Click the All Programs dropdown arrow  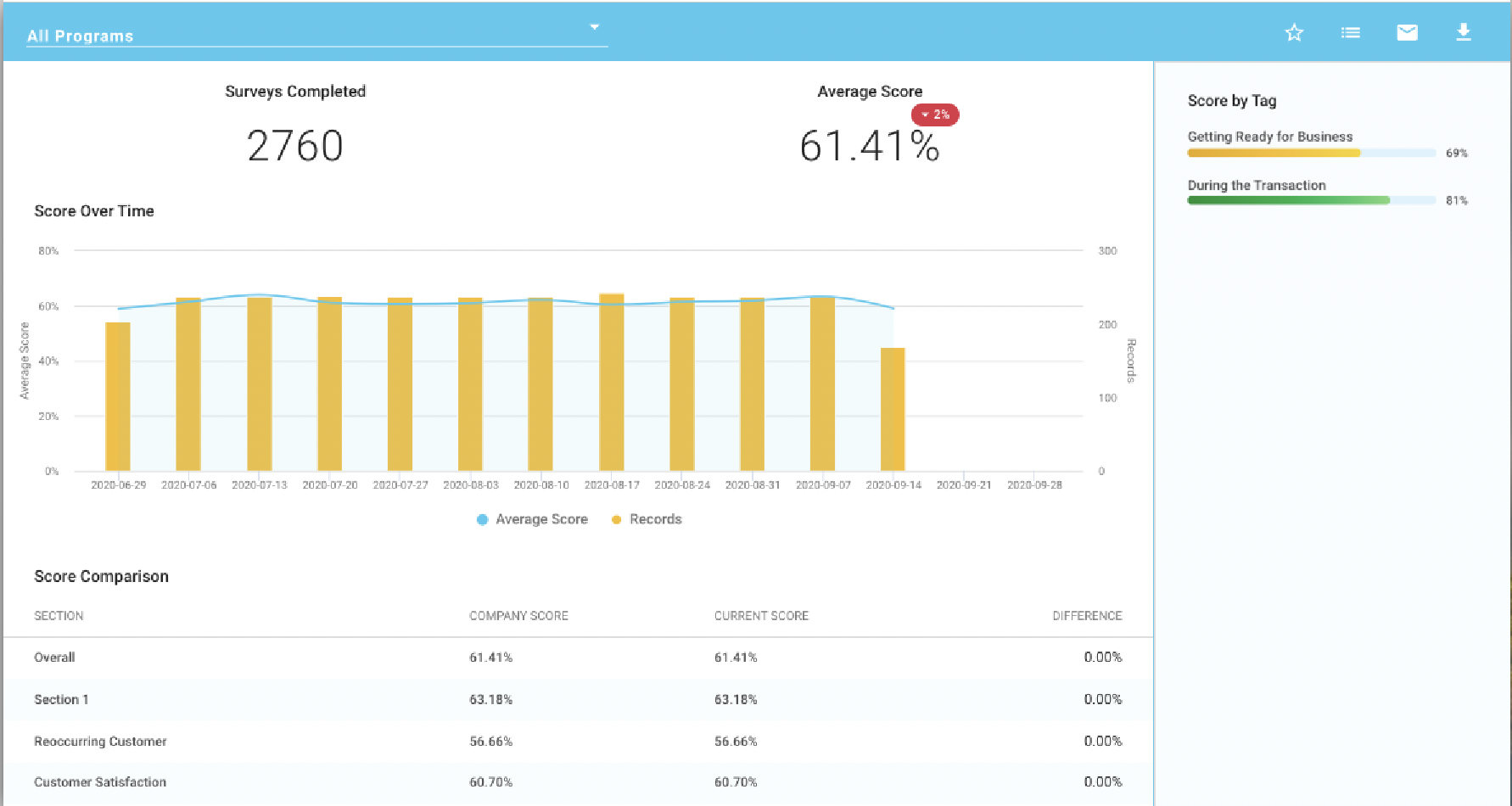(x=595, y=27)
